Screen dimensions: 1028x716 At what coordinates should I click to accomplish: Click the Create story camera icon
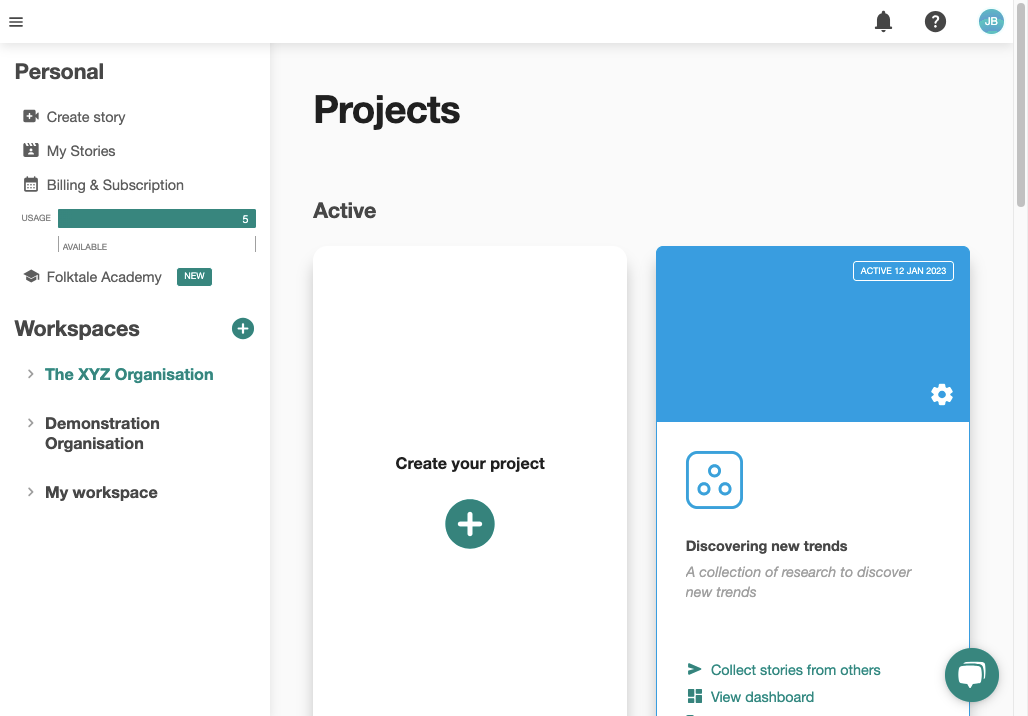pos(31,117)
